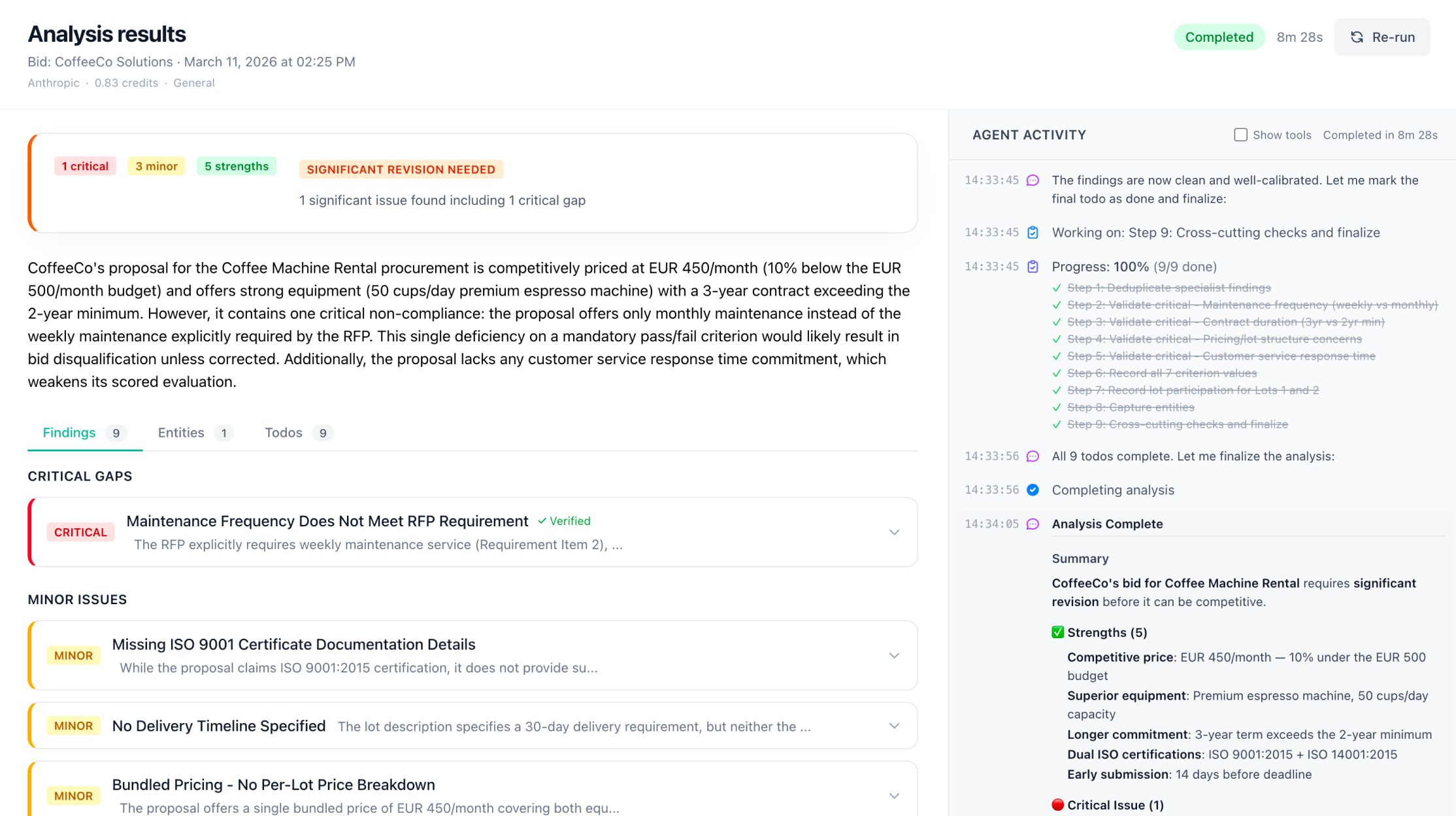1456x816 pixels.
Task: Click the red circle icon beside Critical Issue
Action: click(x=1057, y=805)
